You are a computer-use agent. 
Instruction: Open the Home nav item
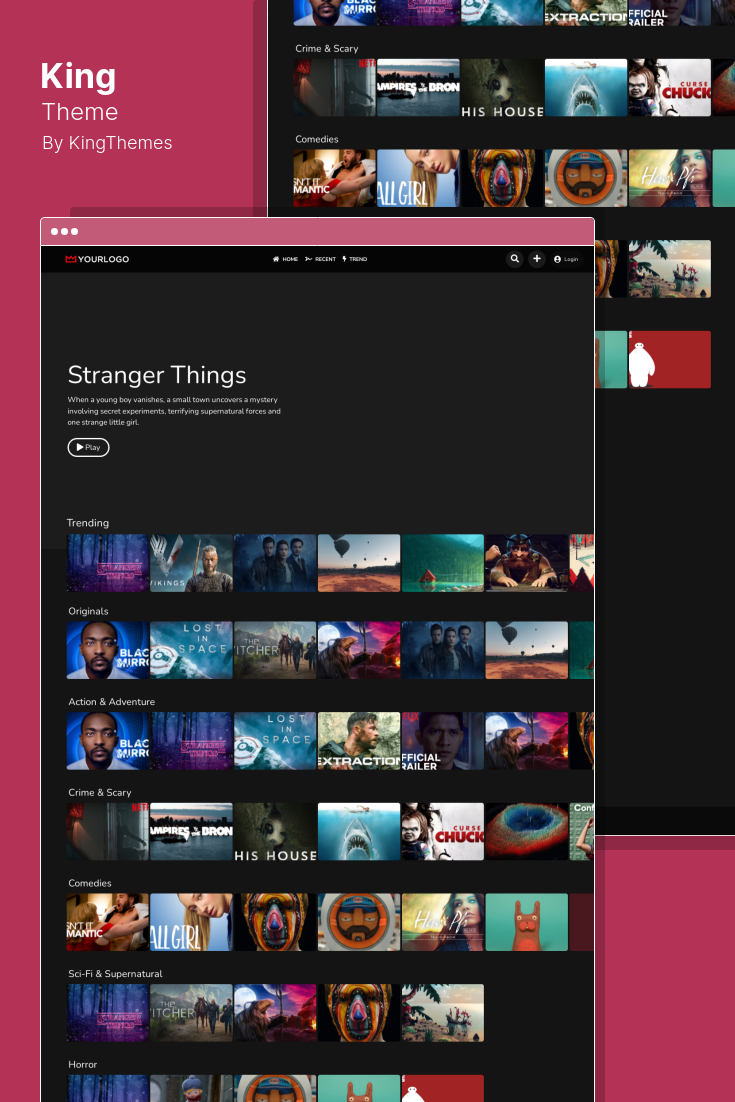coord(285,259)
